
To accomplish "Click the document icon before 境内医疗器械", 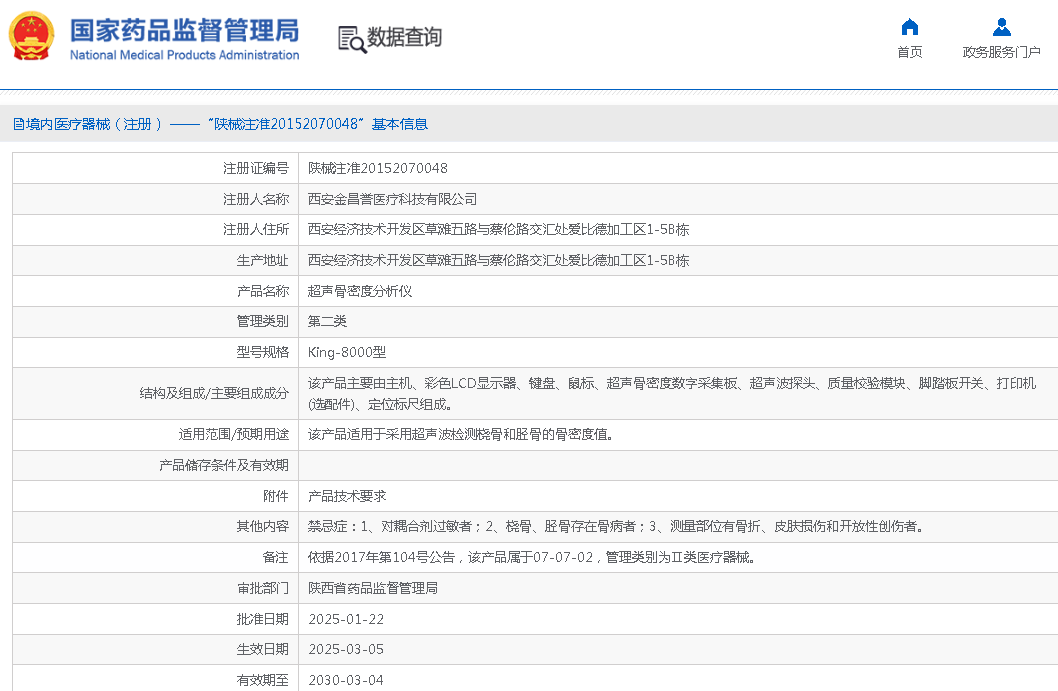I will (18, 124).
